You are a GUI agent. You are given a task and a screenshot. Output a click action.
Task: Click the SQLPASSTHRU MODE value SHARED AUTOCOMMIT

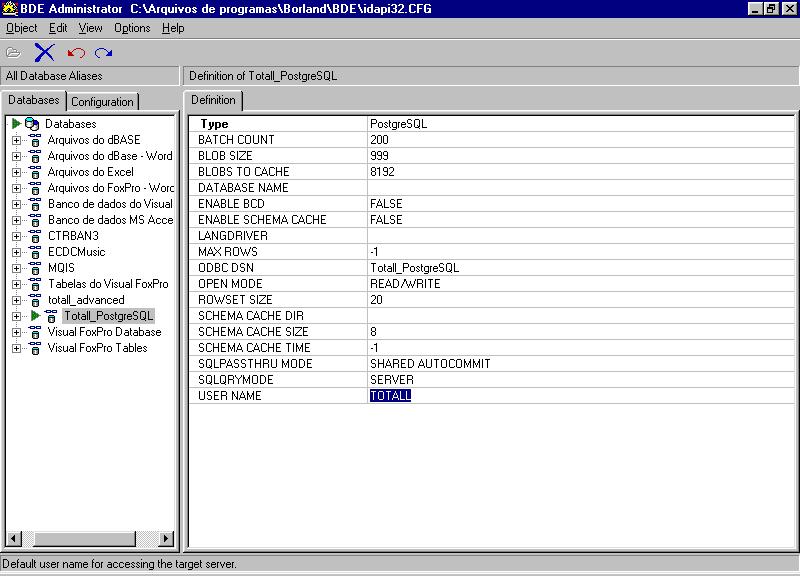point(430,364)
